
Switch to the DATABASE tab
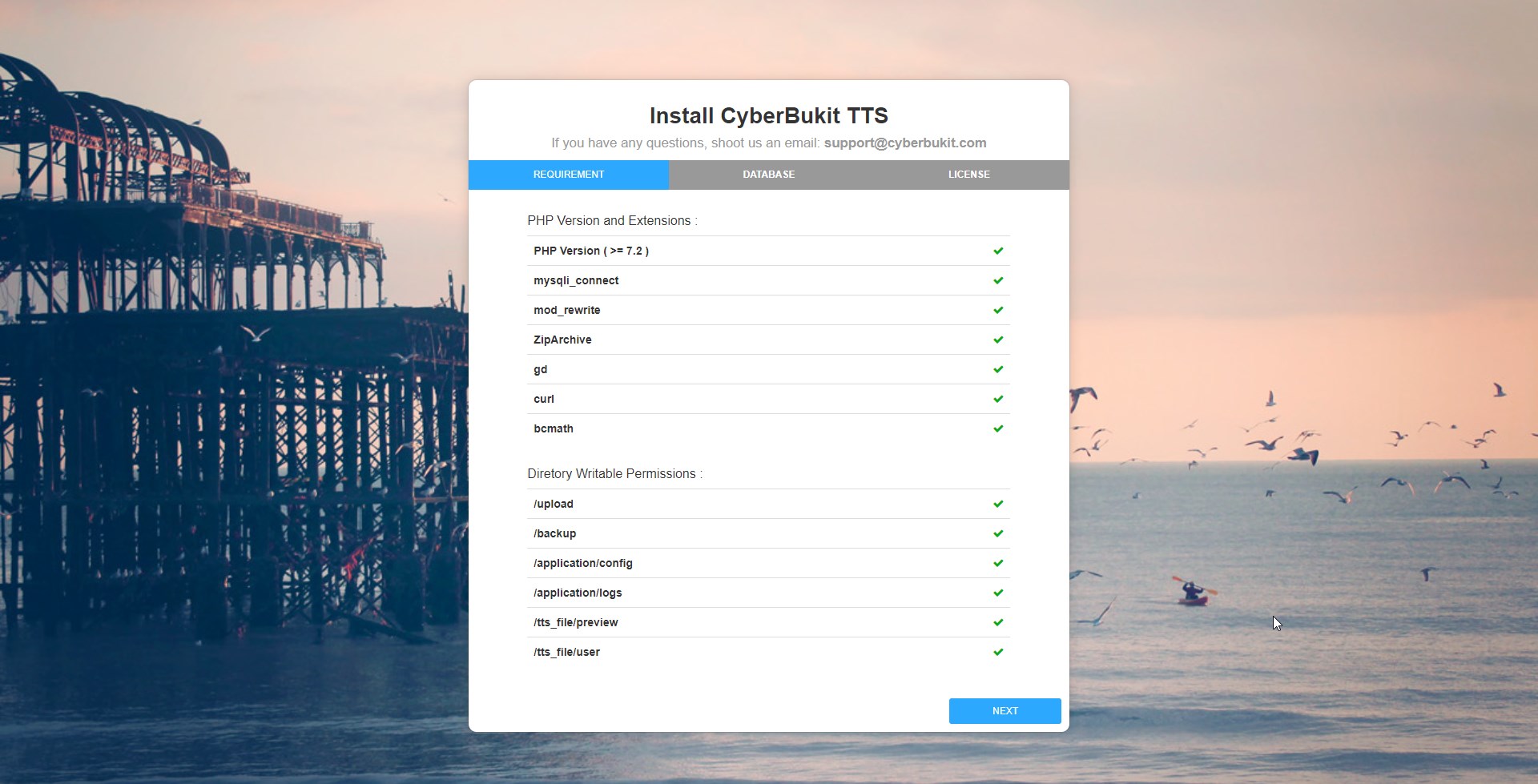(769, 175)
